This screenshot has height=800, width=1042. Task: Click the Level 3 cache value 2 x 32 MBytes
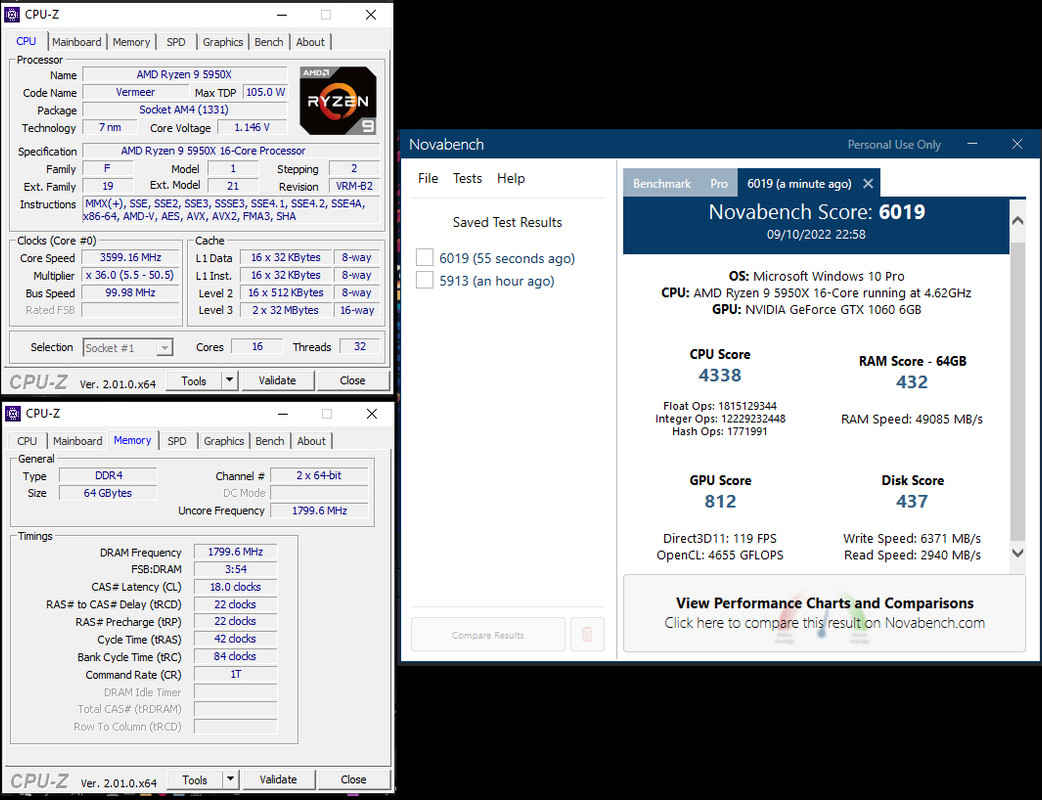(285, 310)
